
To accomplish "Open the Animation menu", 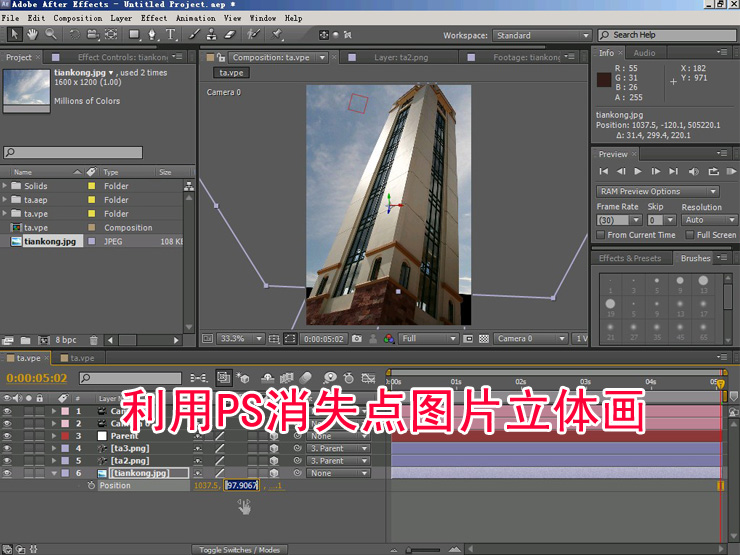I will (195, 18).
